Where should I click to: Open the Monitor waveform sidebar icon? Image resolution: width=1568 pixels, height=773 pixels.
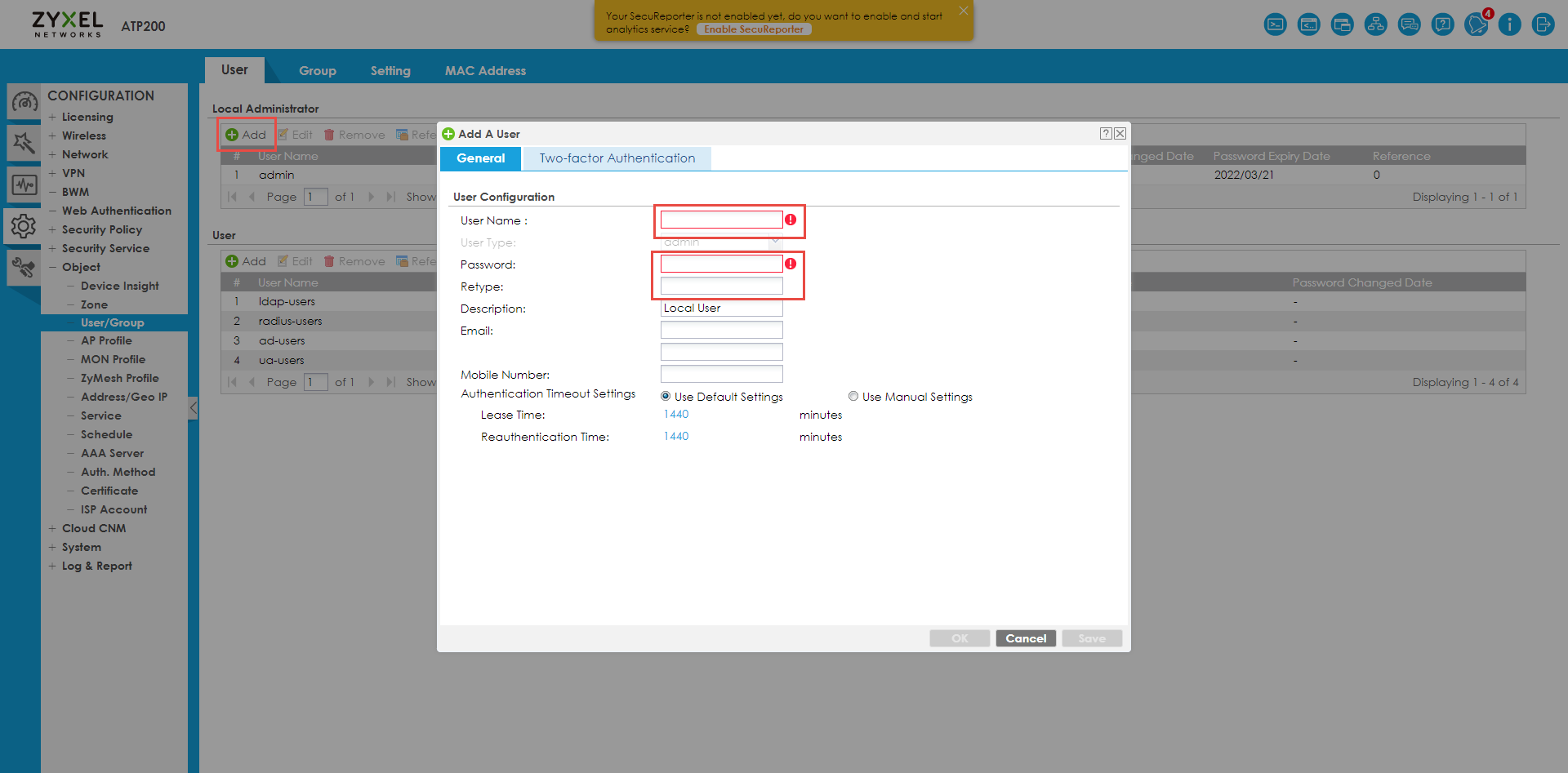(24, 184)
